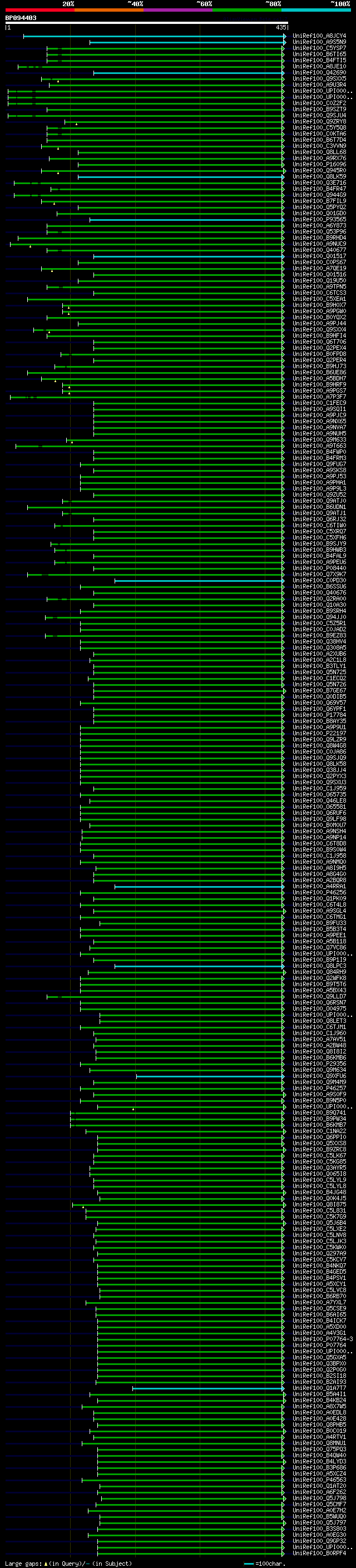The height and width of the screenshot is (1568, 356).
Task: Select hit UniRef100_Q42690
Action: click(x=319, y=72)
